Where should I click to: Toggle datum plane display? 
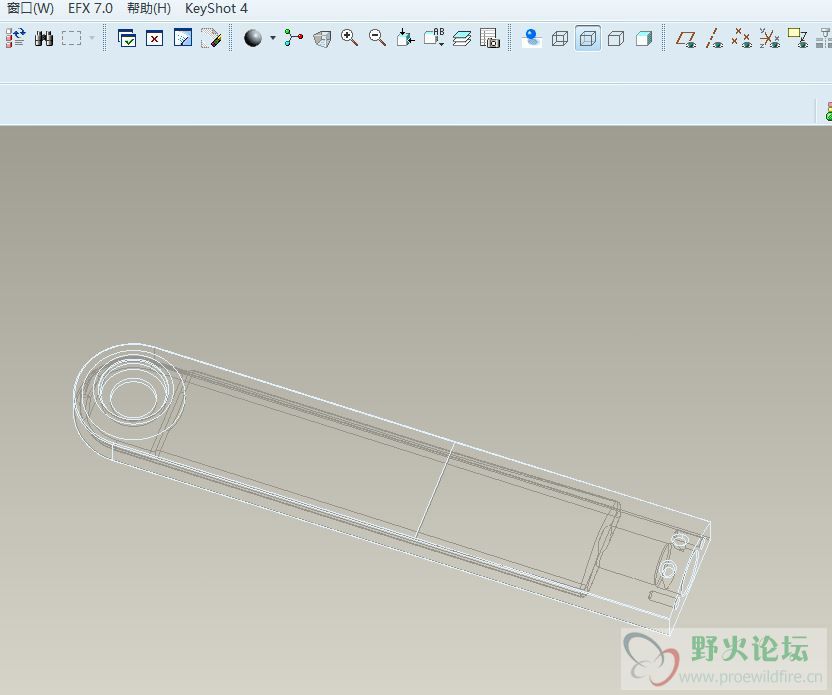pyautogui.click(x=686, y=38)
